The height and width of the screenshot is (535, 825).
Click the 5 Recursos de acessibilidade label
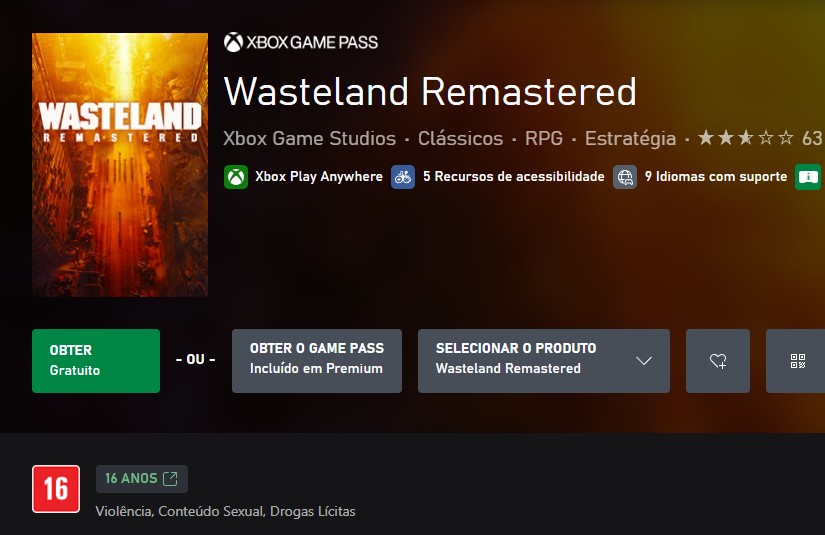pos(513,177)
